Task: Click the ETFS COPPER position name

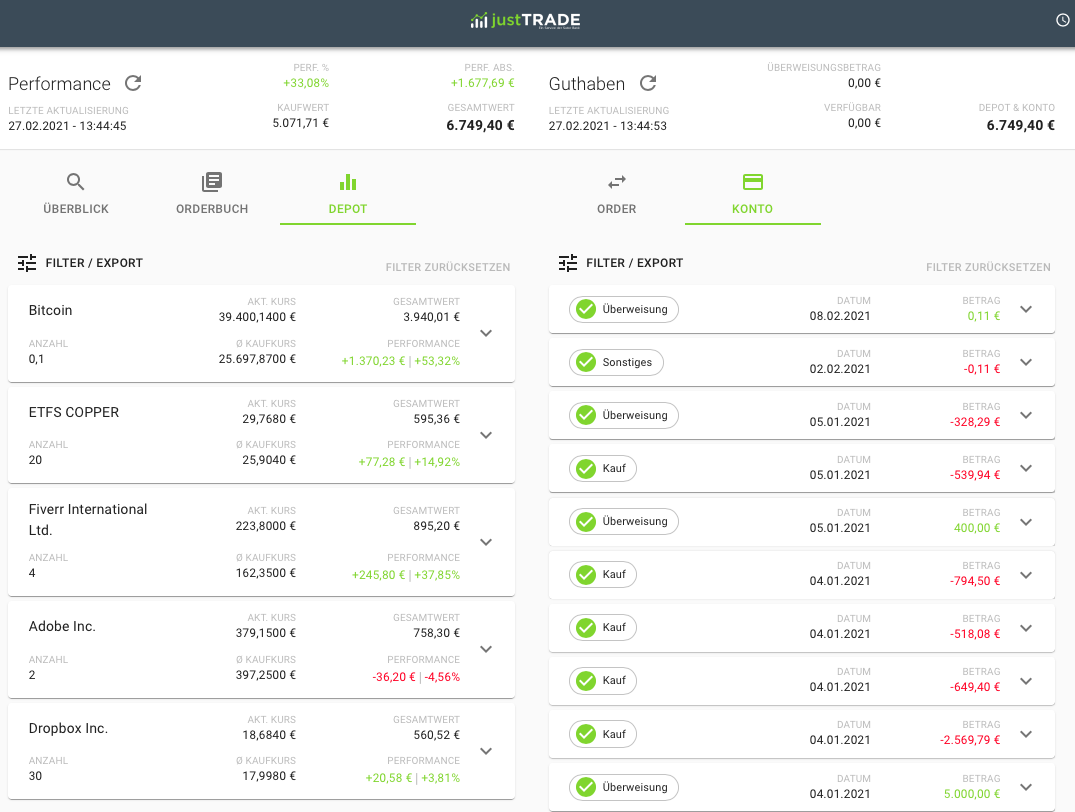Action: pyautogui.click(x=74, y=412)
